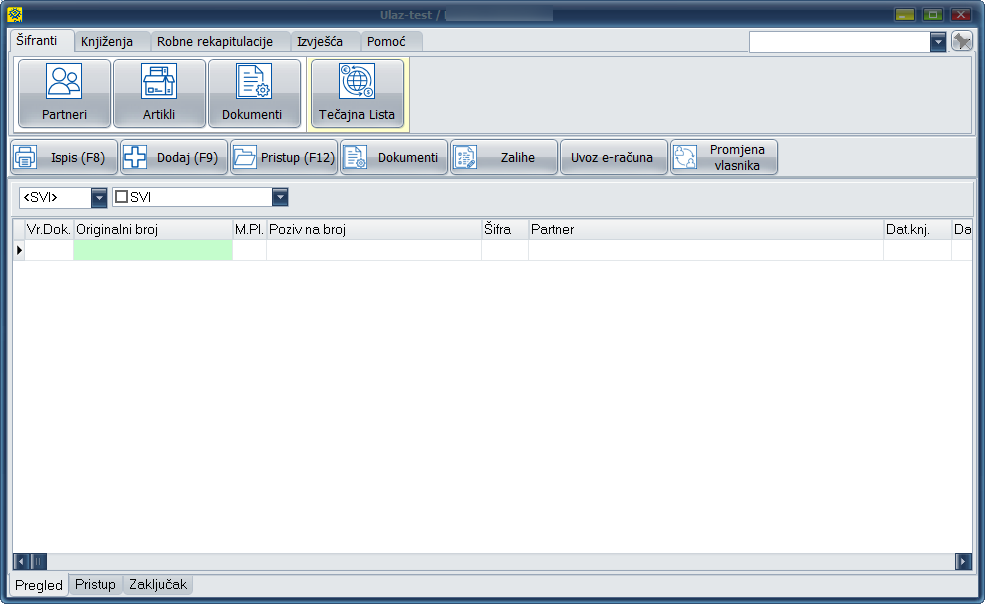Click the horizontal scrollbar right arrow
The height and width of the screenshot is (604, 985).
click(x=963, y=562)
